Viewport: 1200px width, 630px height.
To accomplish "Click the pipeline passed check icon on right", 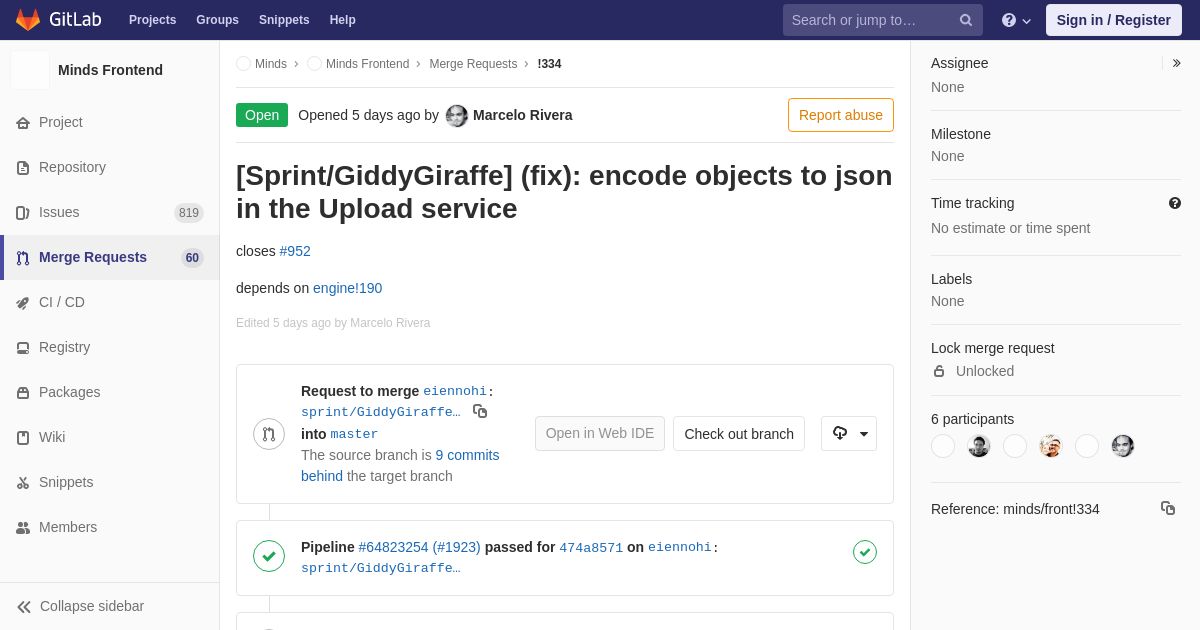I will click(865, 552).
